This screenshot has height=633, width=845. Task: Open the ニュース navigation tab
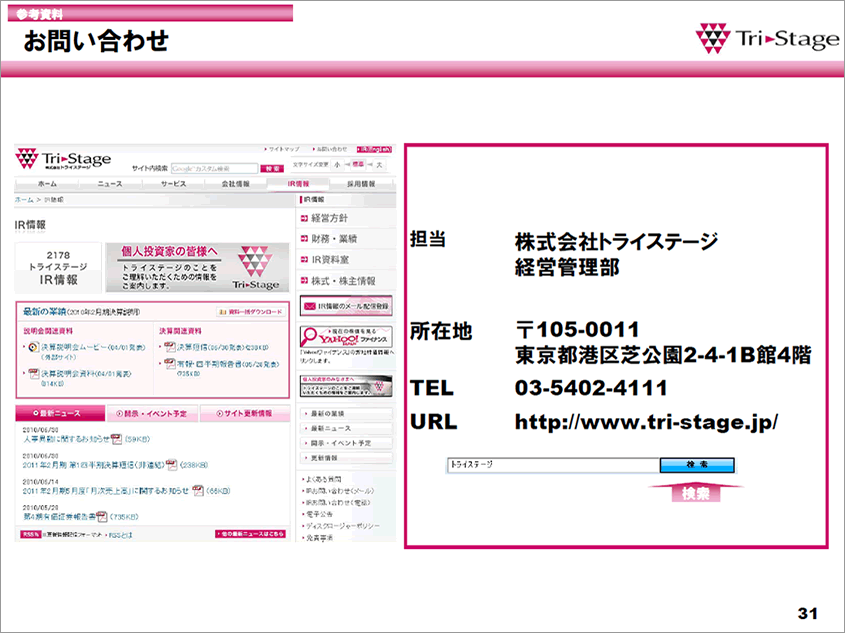pyautogui.click(x=110, y=184)
